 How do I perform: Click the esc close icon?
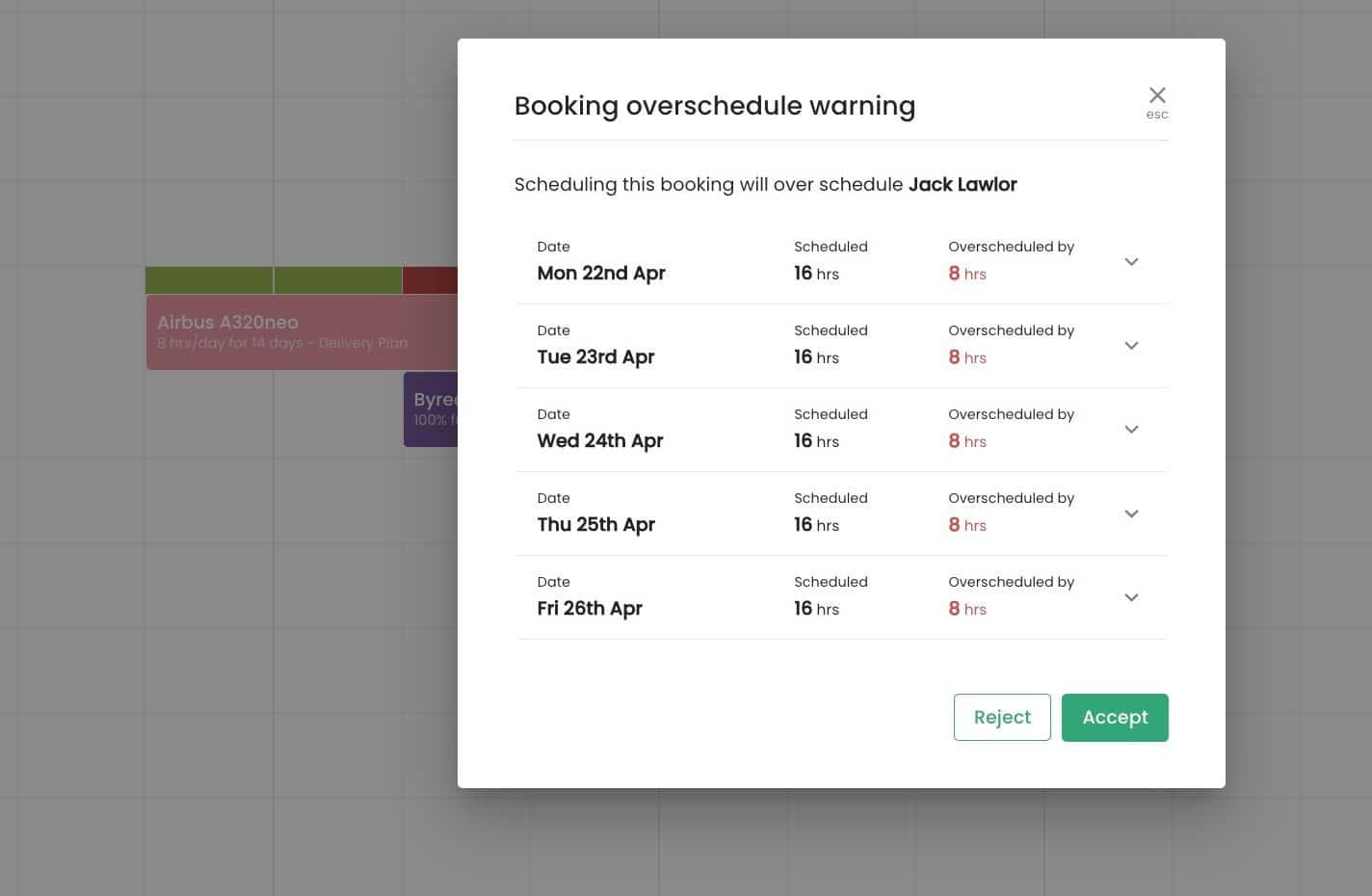pos(1157,102)
